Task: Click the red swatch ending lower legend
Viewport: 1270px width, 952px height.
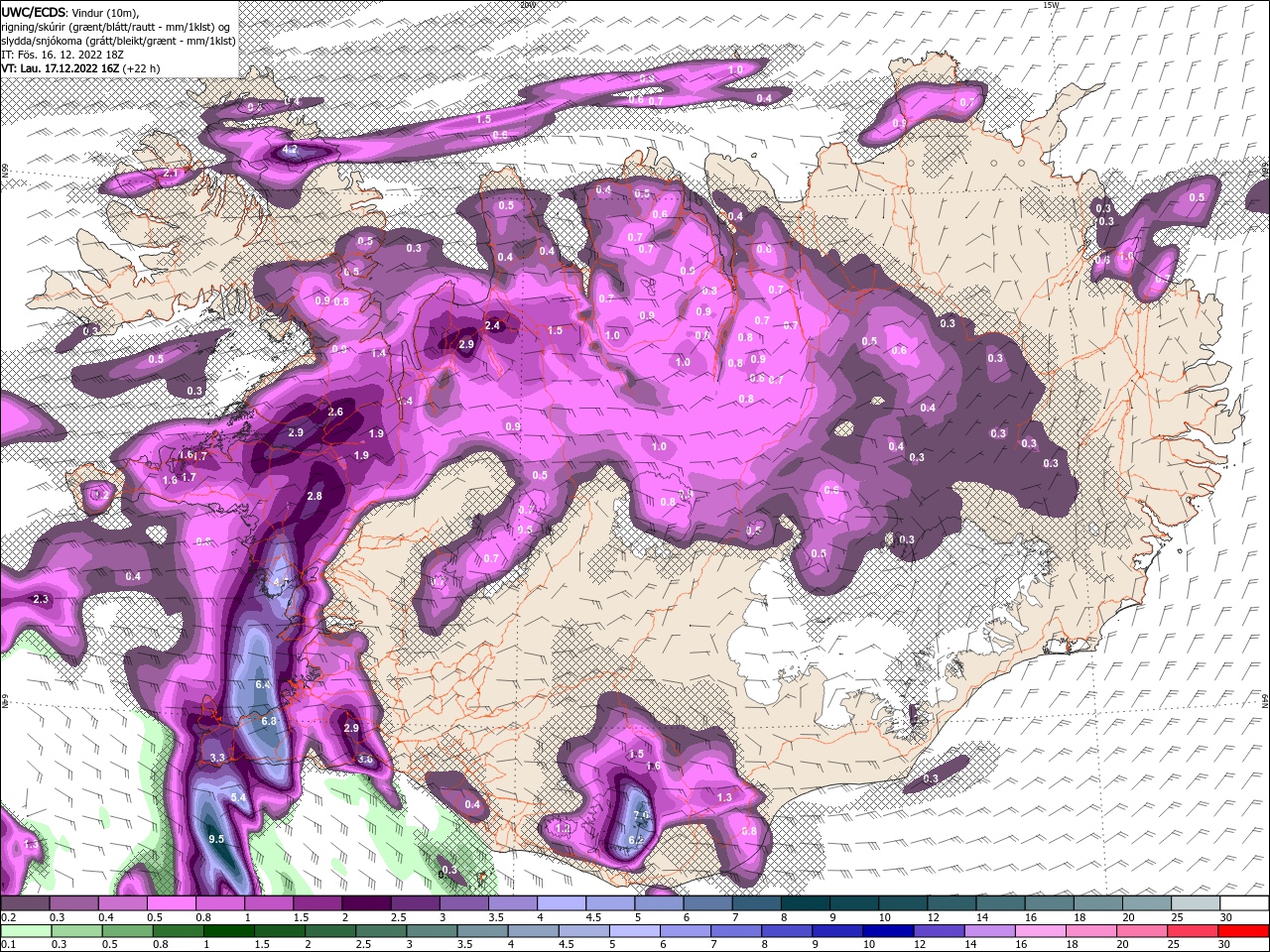Action: tap(1244, 931)
